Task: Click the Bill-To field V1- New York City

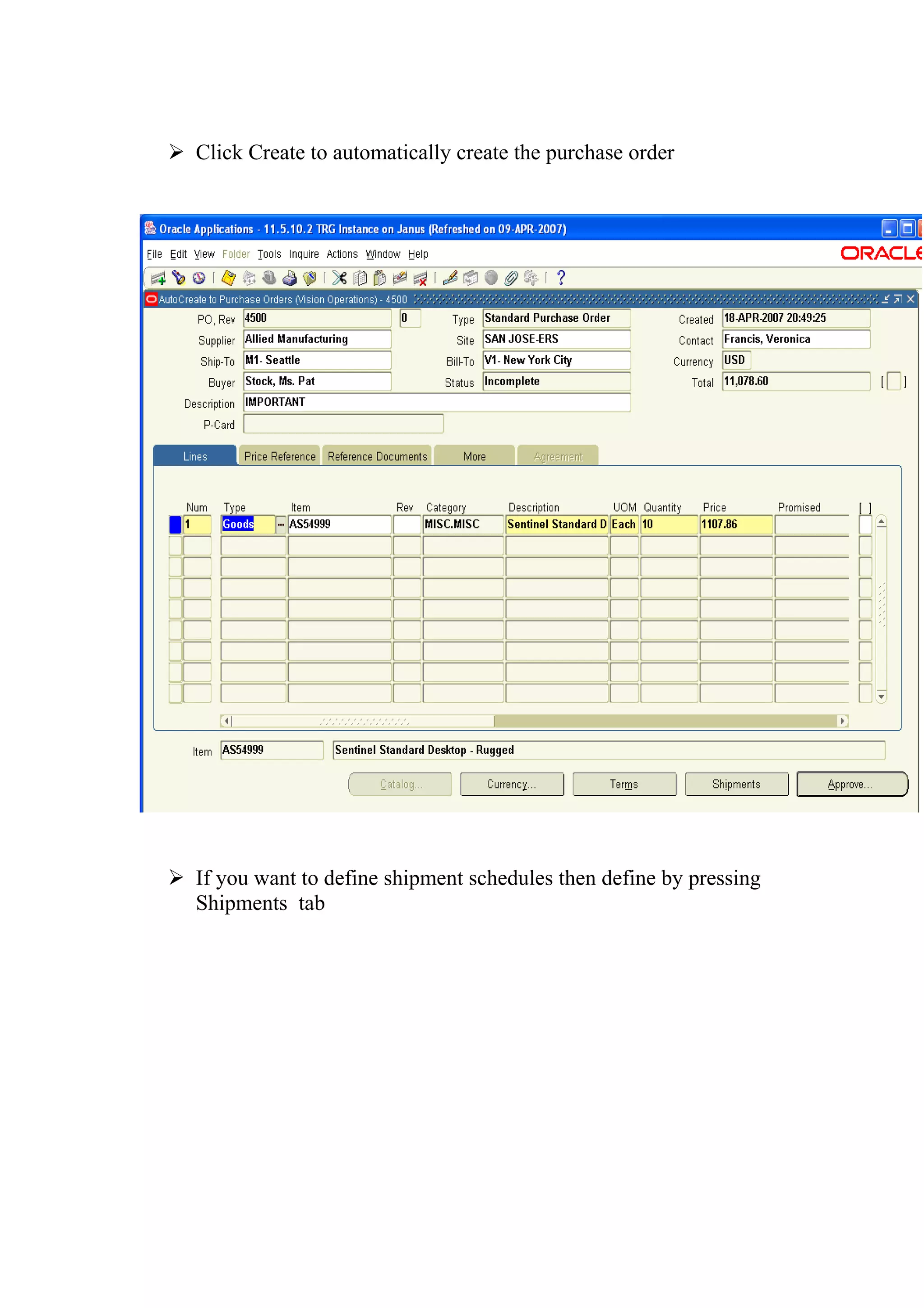Action: [556, 361]
